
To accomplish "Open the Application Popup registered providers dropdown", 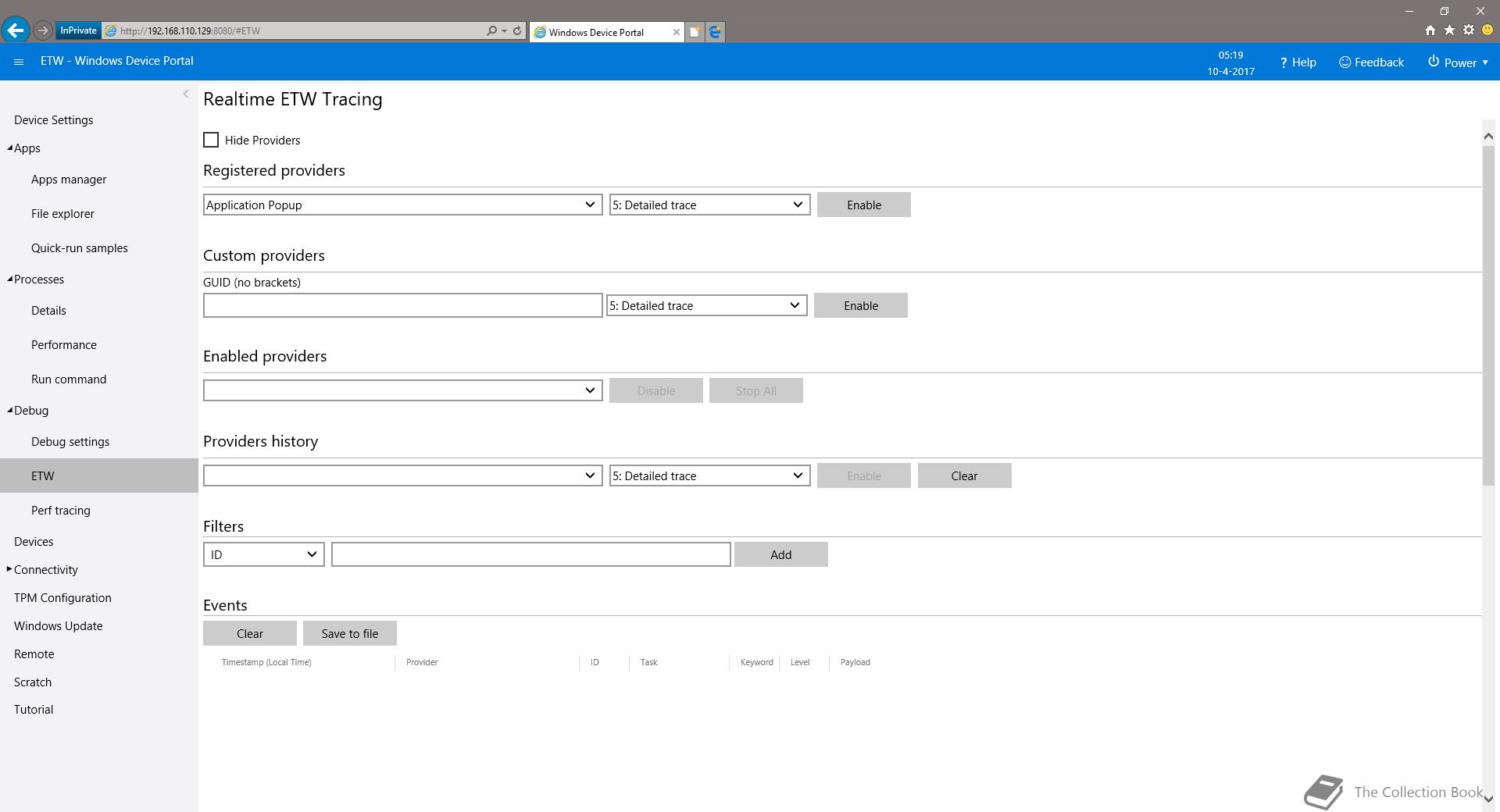I will click(x=402, y=205).
